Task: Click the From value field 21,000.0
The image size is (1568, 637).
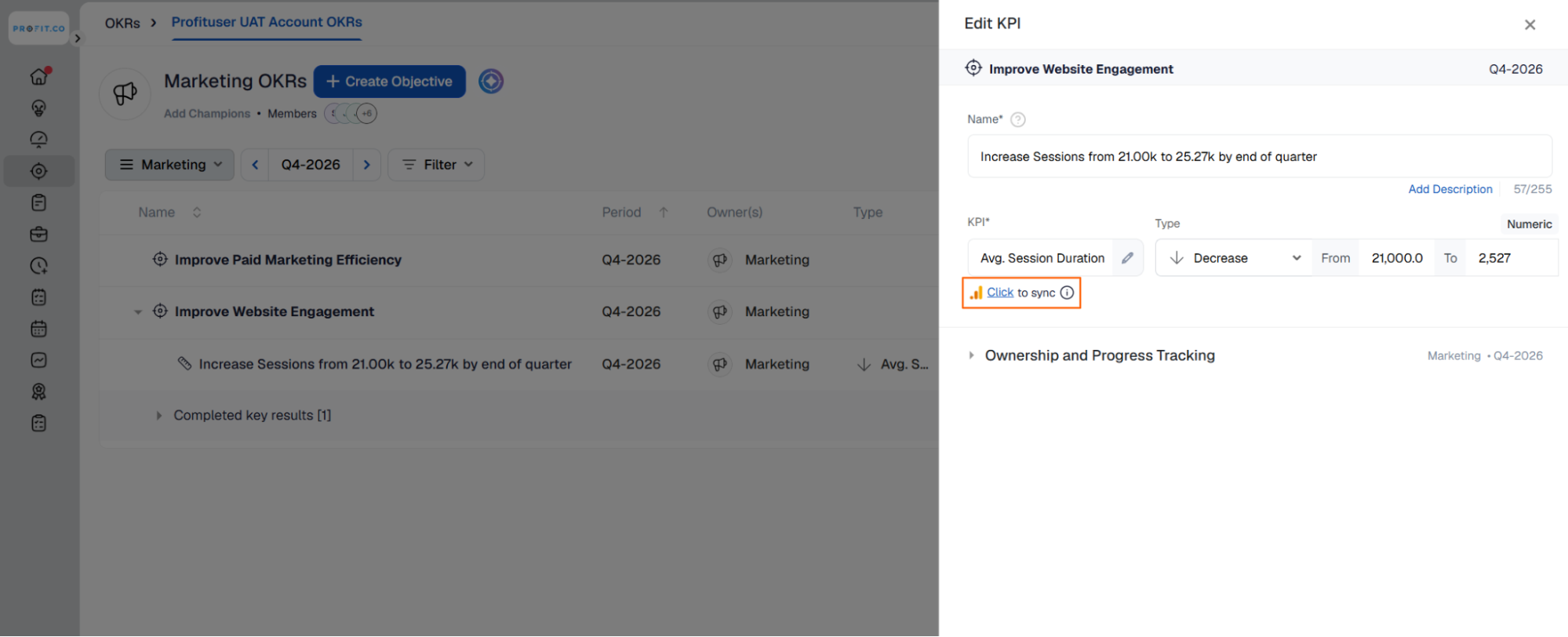Action: click(x=1396, y=258)
